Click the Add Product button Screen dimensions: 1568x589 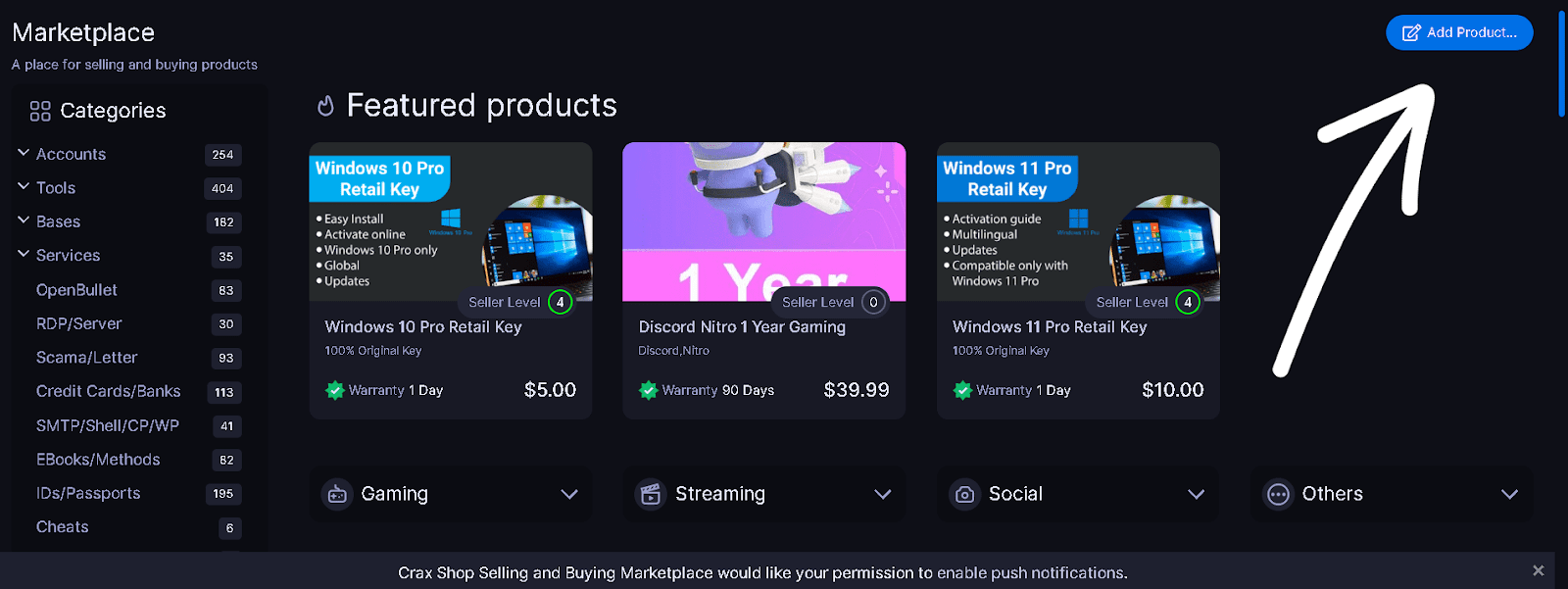pyautogui.click(x=1459, y=32)
